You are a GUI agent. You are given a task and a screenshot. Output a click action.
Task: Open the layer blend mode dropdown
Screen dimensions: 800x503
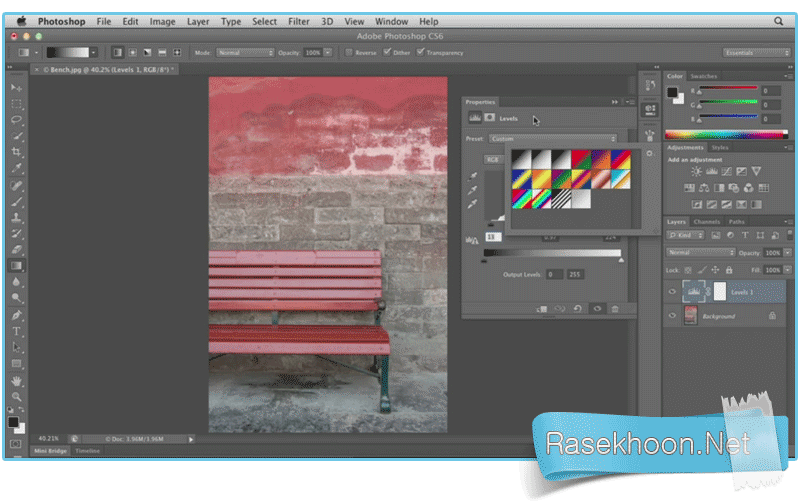tap(701, 253)
